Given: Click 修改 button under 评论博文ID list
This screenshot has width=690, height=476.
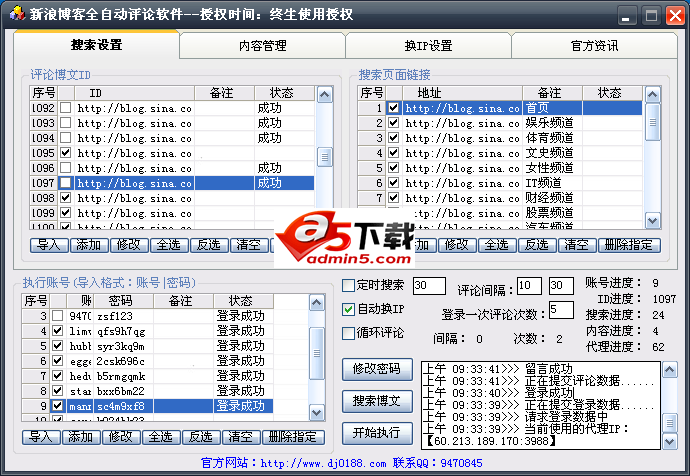Looking at the screenshot, I should point(129,245).
